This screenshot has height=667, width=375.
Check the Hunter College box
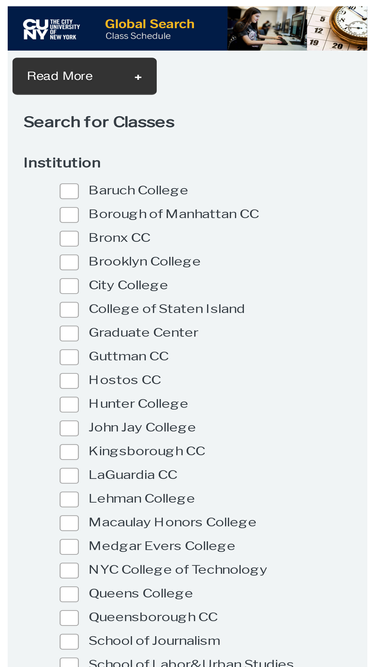69,405
